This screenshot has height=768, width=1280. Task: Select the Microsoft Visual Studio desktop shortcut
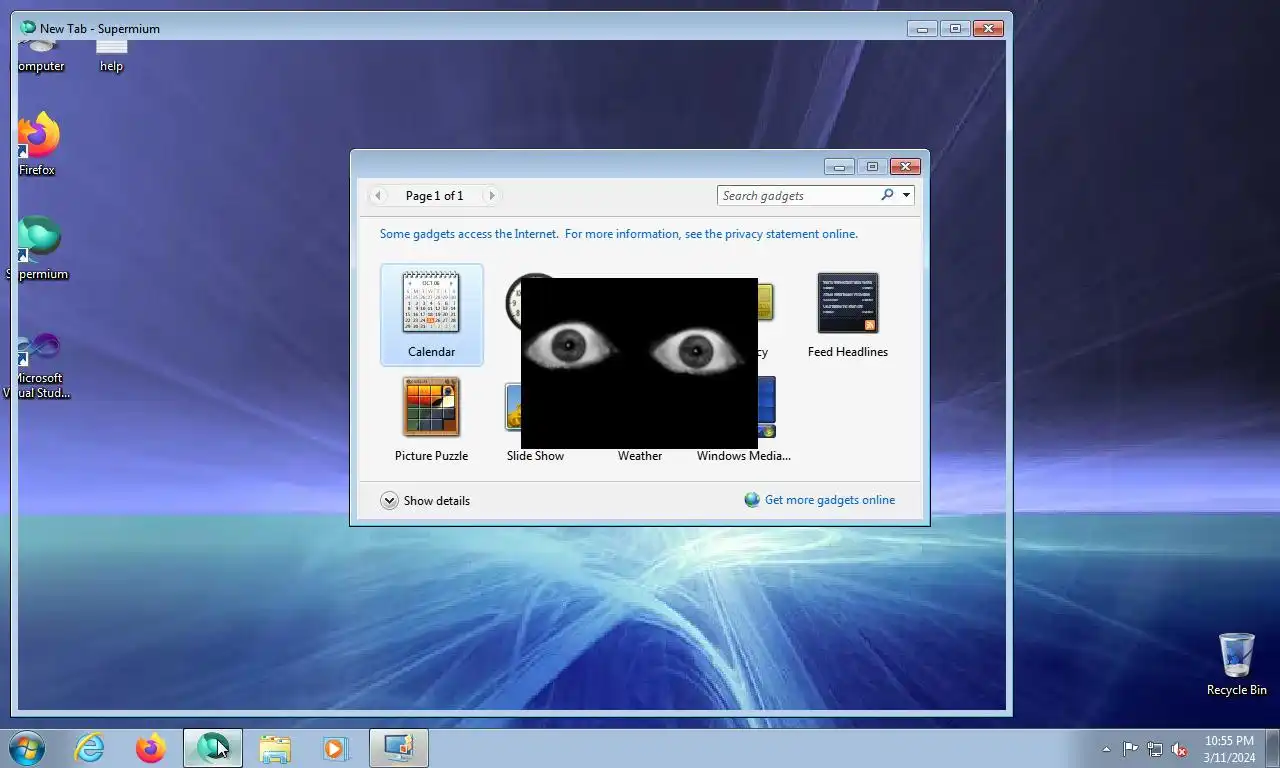37,366
